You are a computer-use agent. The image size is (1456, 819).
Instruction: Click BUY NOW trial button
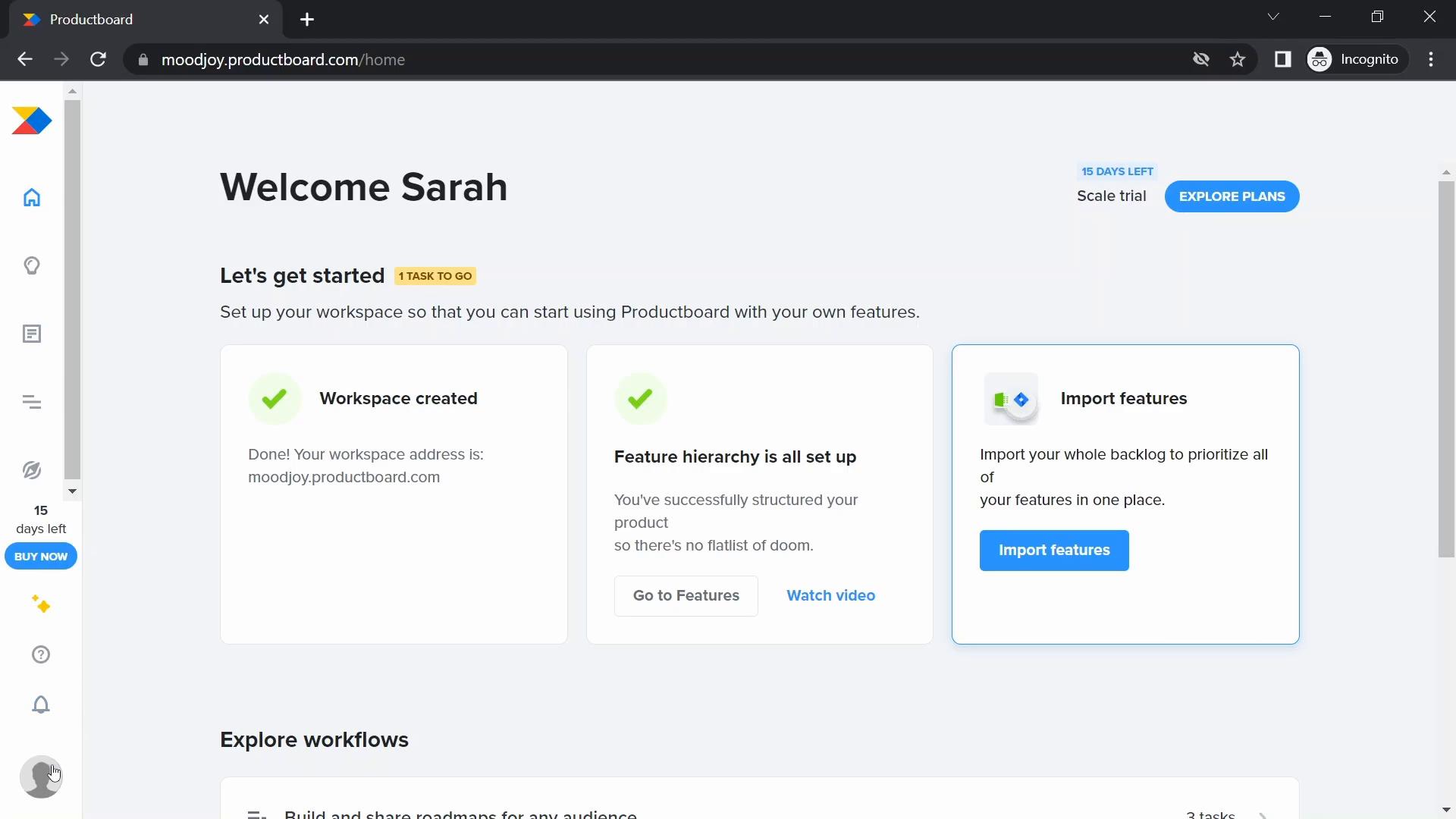click(x=40, y=556)
